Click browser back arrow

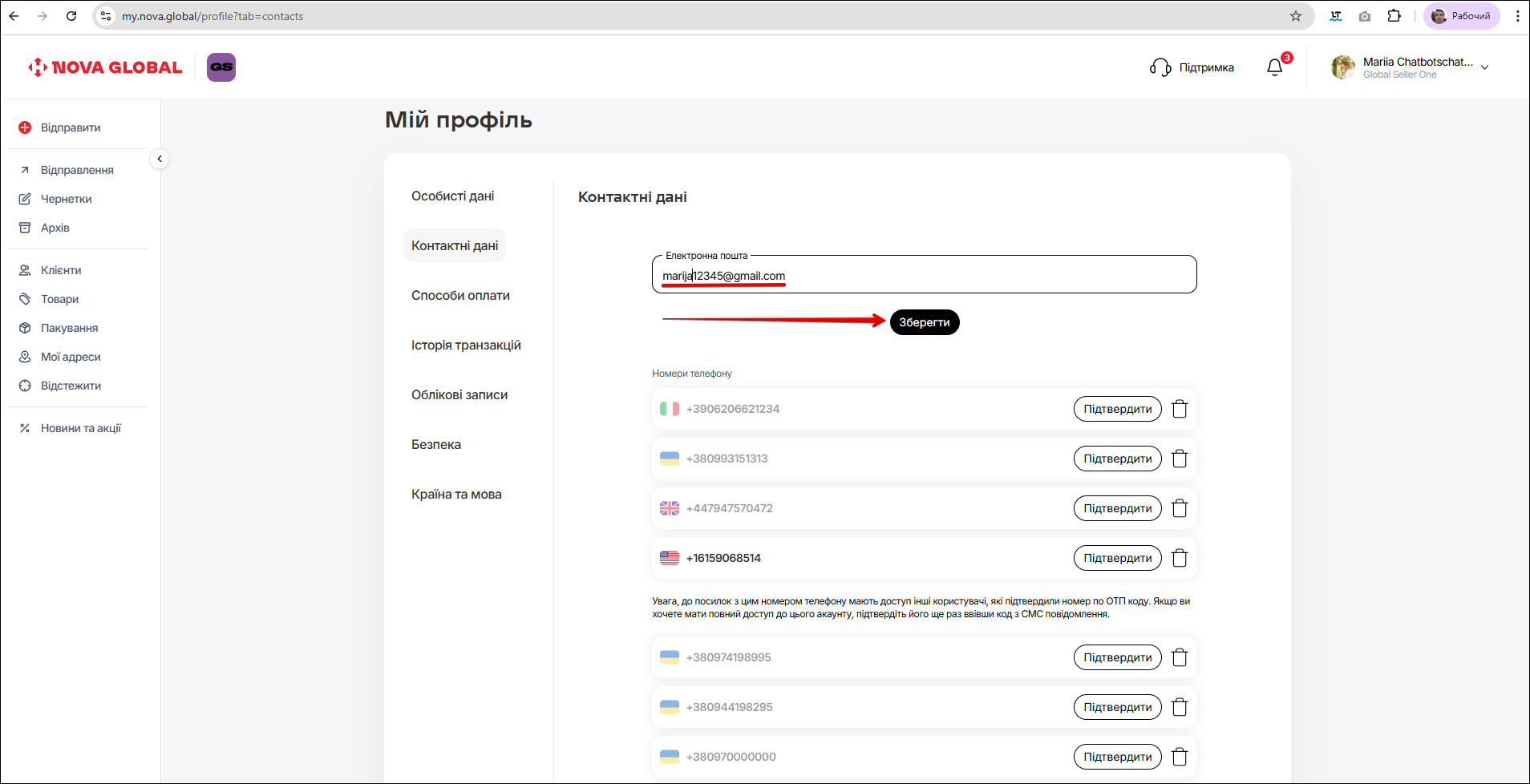[14, 16]
